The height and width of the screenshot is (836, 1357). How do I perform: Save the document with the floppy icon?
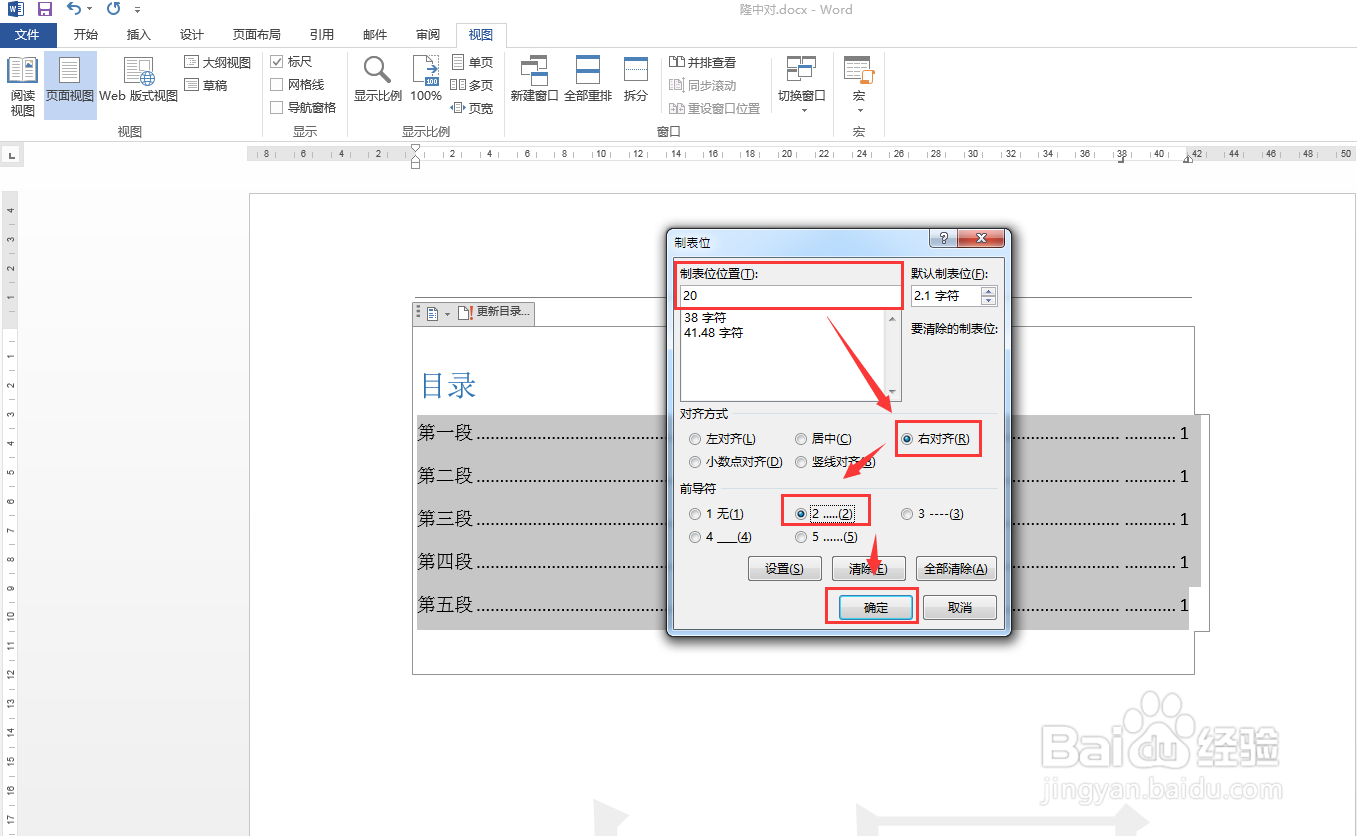click(x=45, y=9)
